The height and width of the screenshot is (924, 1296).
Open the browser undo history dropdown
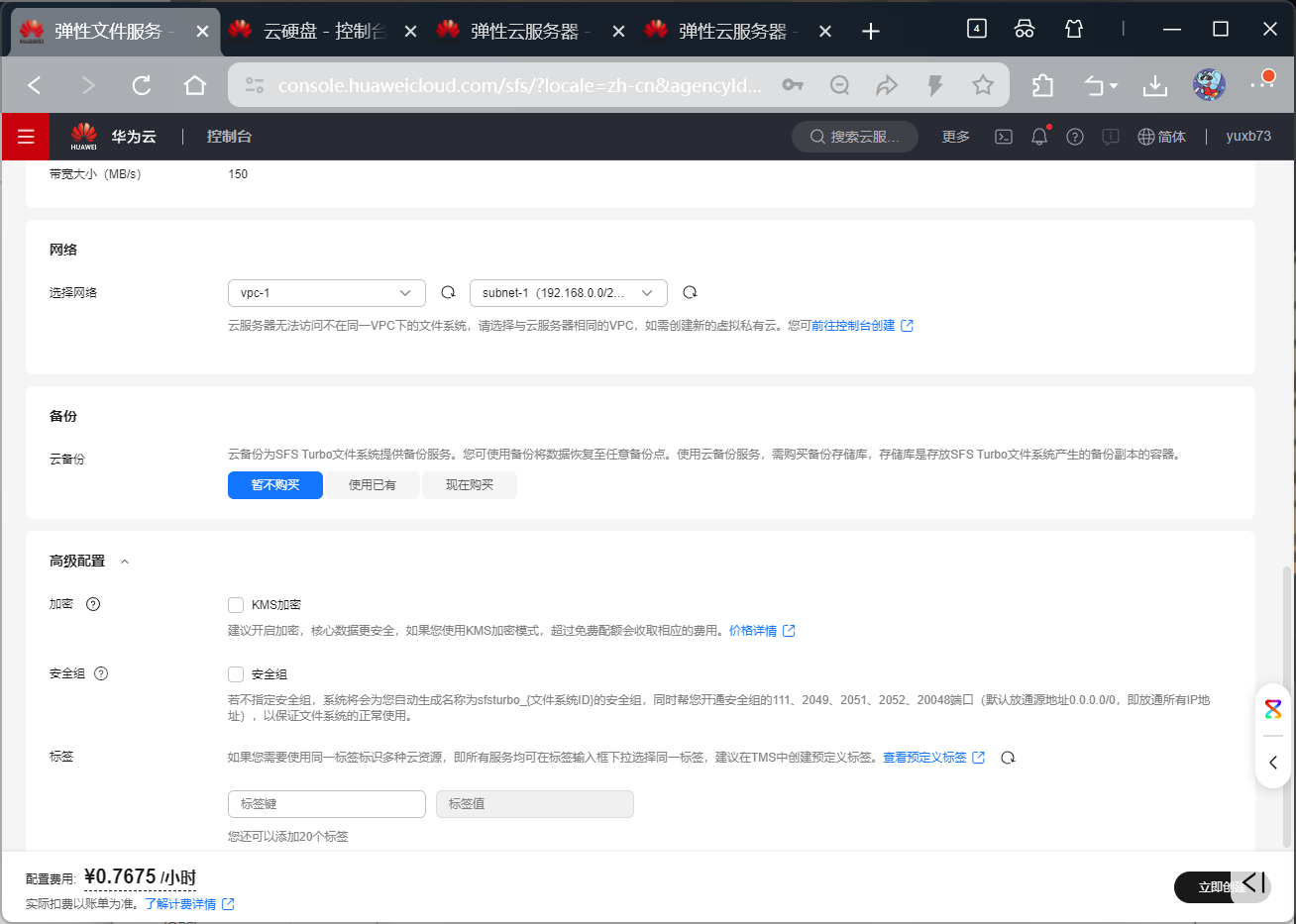pos(1101,85)
